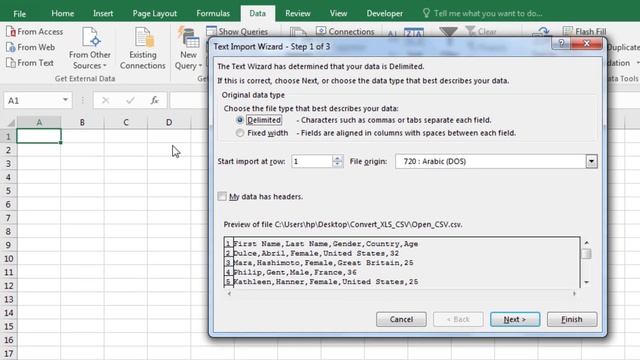
Task: Click preview header row 'First Name,Last Name,Gender,Country,Age'
Action: tap(326, 244)
